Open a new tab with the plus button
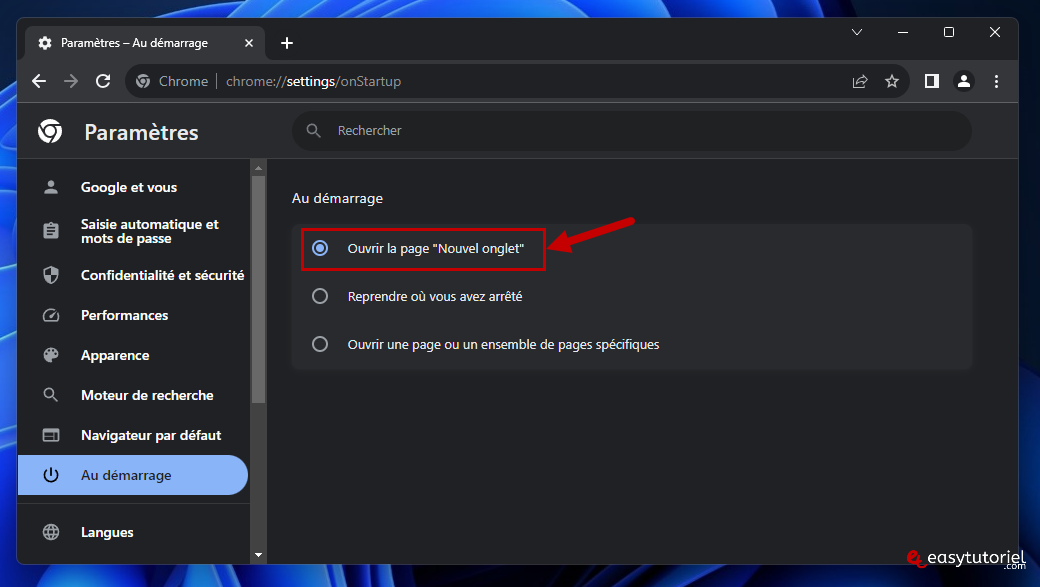Image resolution: width=1040 pixels, height=587 pixels. [x=287, y=43]
